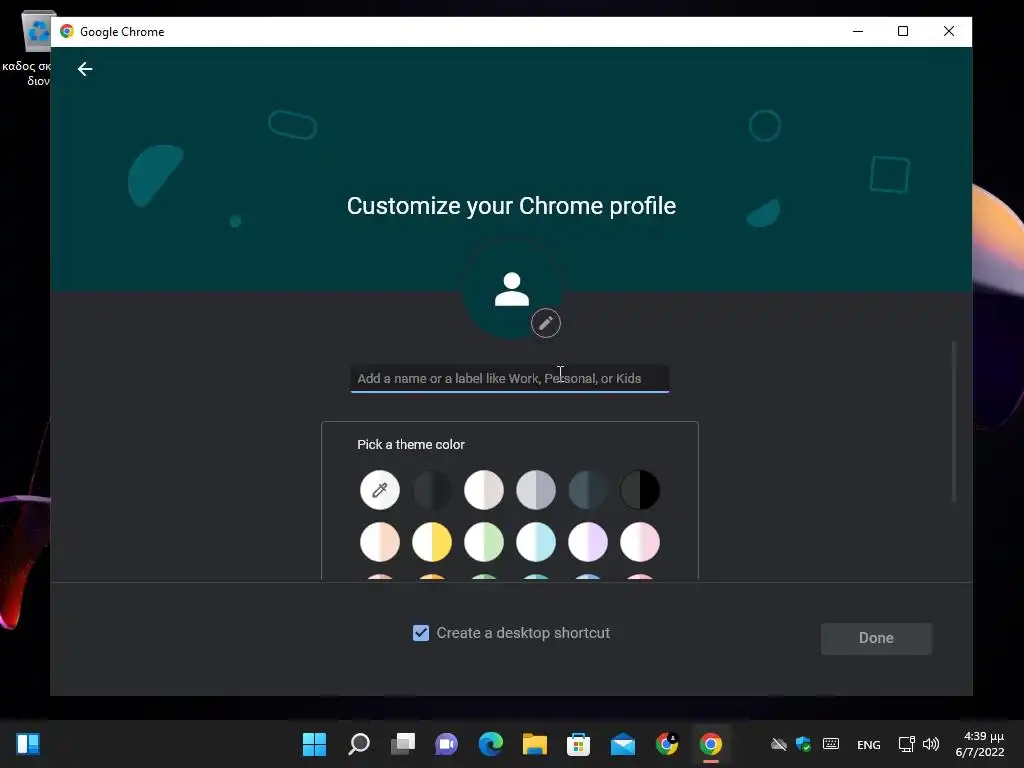Viewport: 1024px width, 768px height.
Task: Open Task View on taskbar
Action: pyautogui.click(x=403, y=744)
